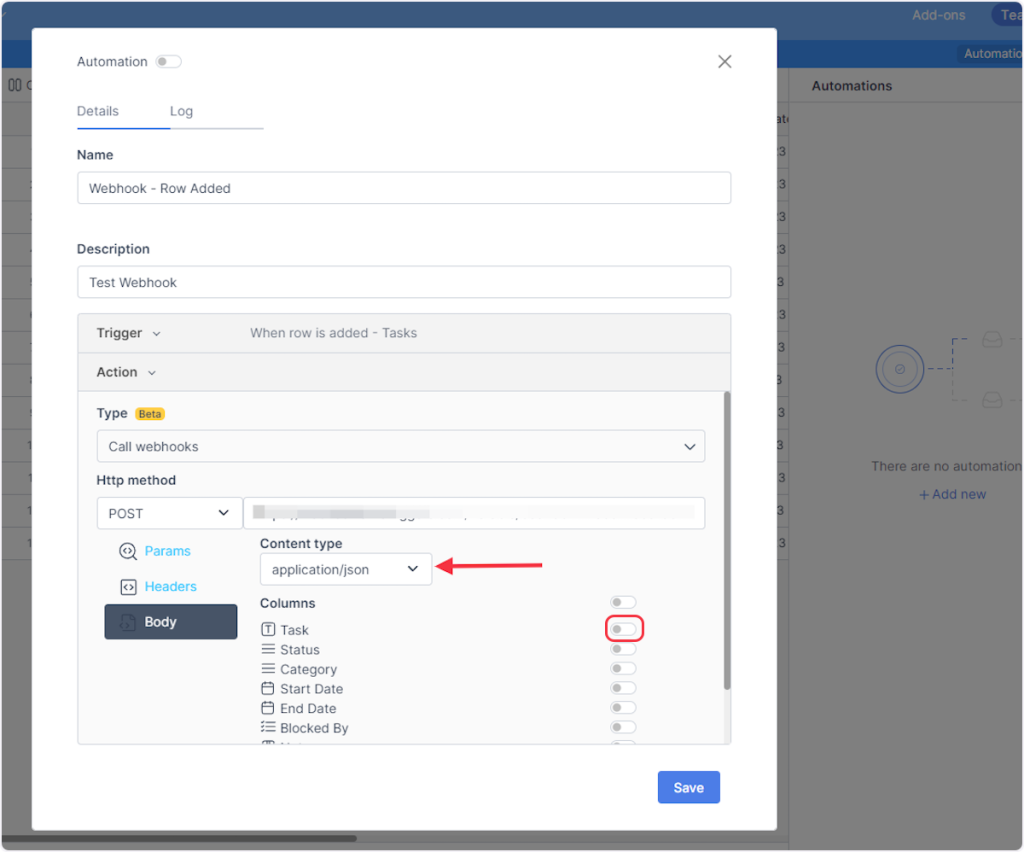Image resolution: width=1024 pixels, height=852 pixels.
Task: Expand the Trigger section
Action: coord(128,333)
